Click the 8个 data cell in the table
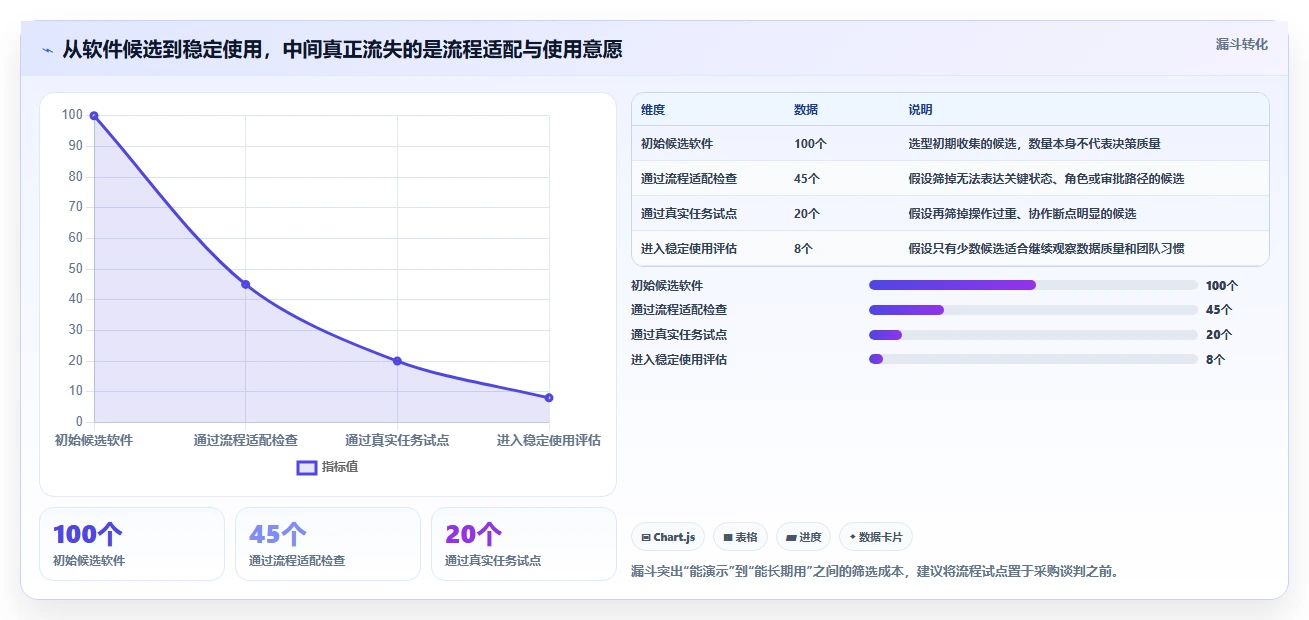This screenshot has height=620, width=1309. pos(803,249)
